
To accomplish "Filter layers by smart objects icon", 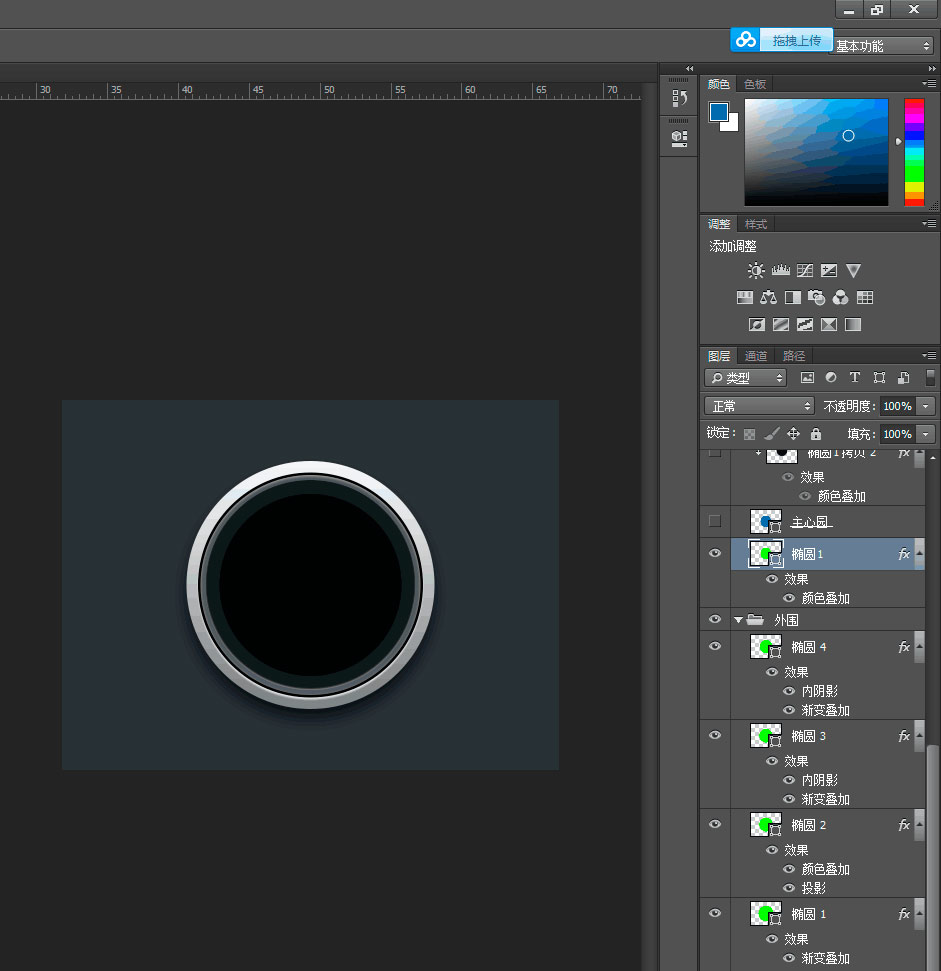I will tap(904, 377).
